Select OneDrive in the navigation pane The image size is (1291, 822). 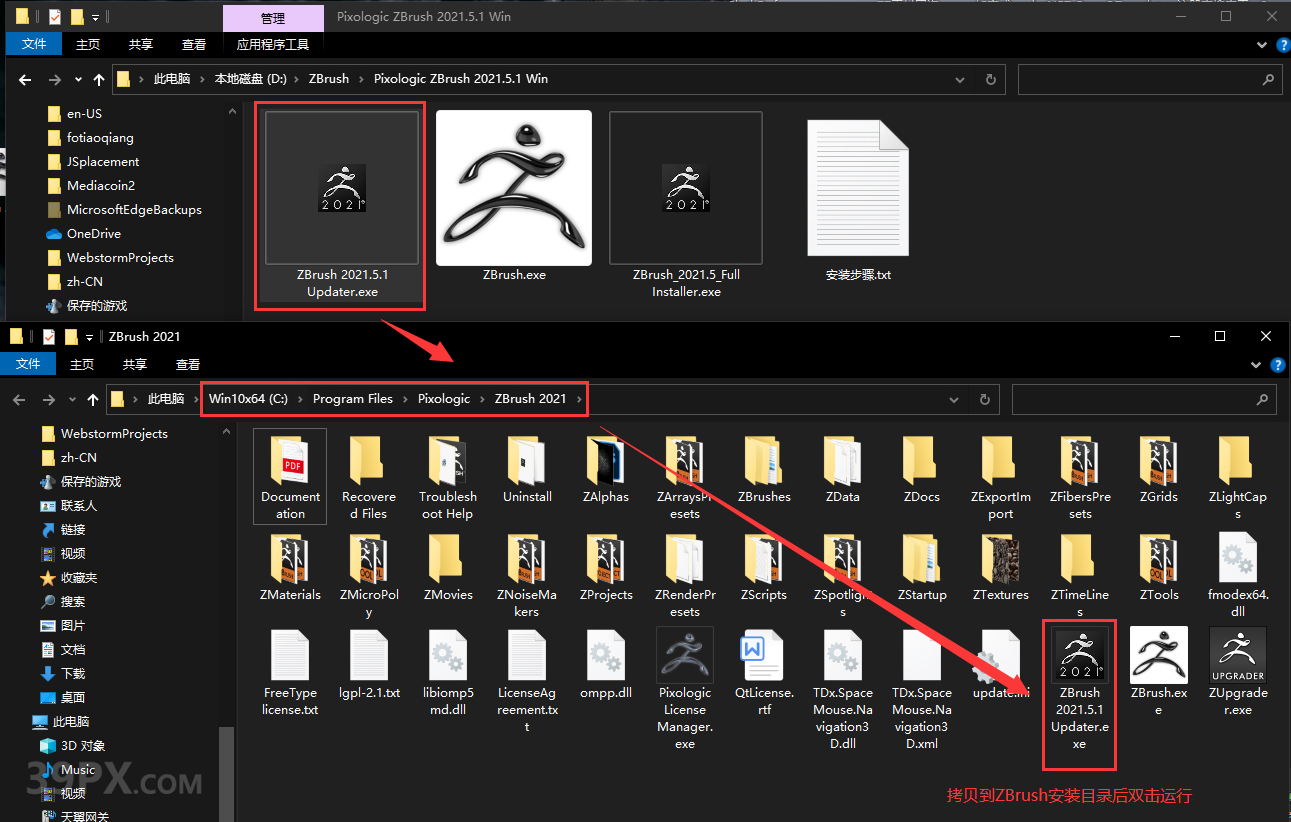(93, 234)
